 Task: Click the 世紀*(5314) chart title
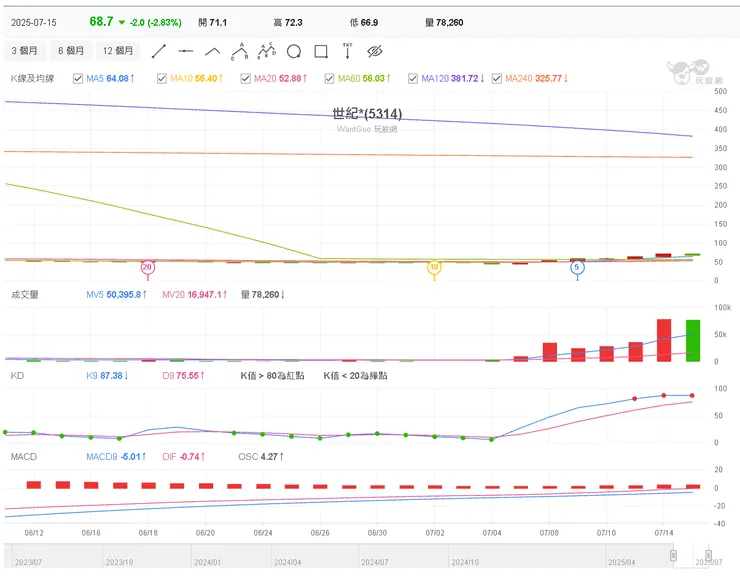[367, 114]
